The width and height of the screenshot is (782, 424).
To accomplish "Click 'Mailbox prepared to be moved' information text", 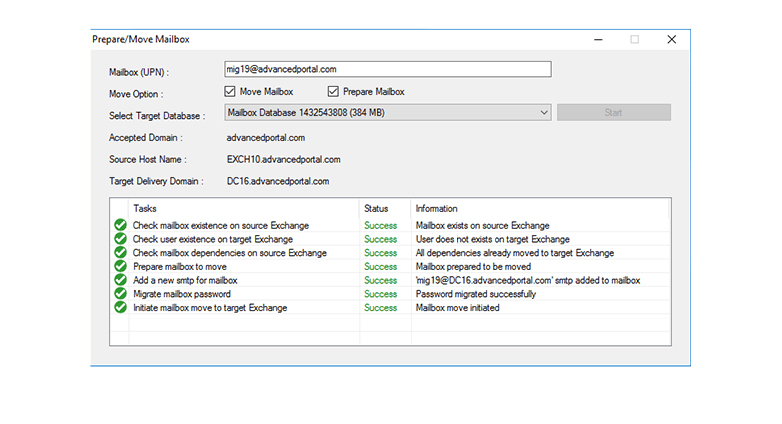I will pyautogui.click(x=473, y=267).
